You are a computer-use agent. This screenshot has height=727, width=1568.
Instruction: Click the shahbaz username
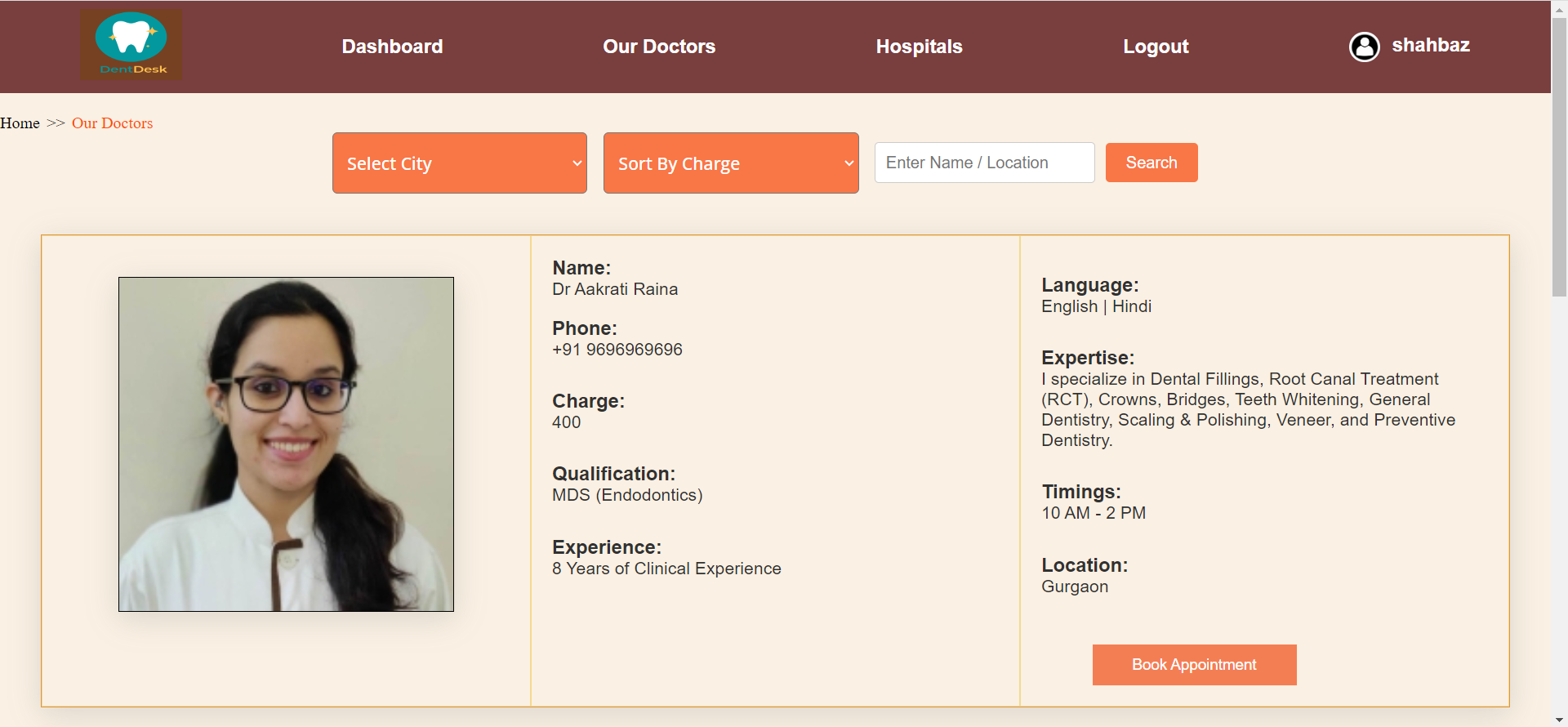point(1430,46)
